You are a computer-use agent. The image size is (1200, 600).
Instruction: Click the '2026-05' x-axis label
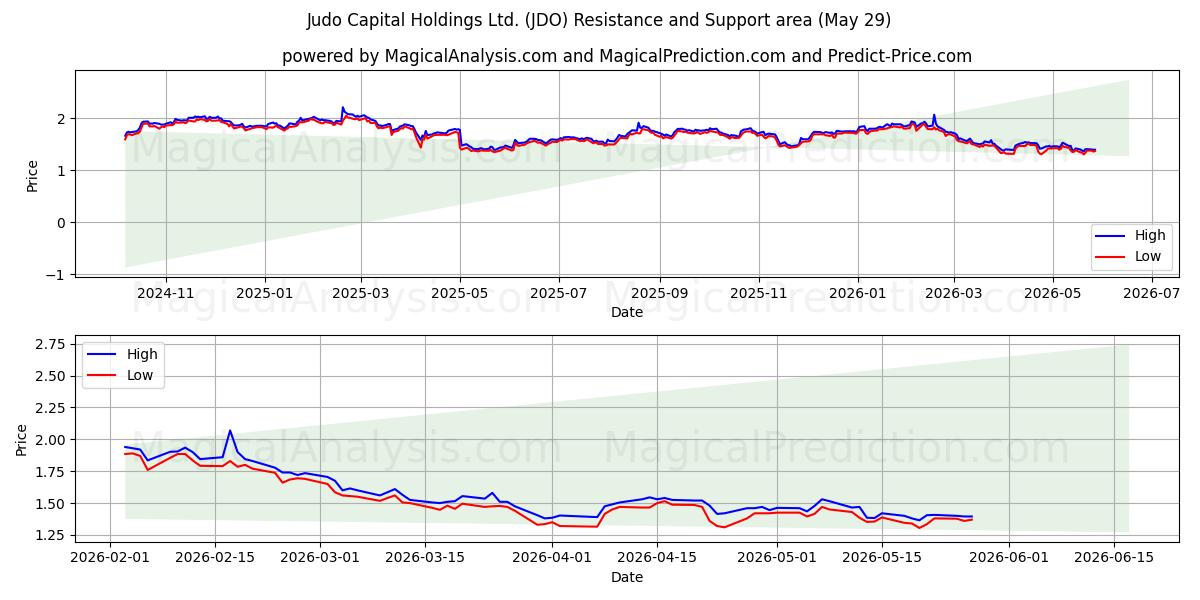(x=1052, y=293)
